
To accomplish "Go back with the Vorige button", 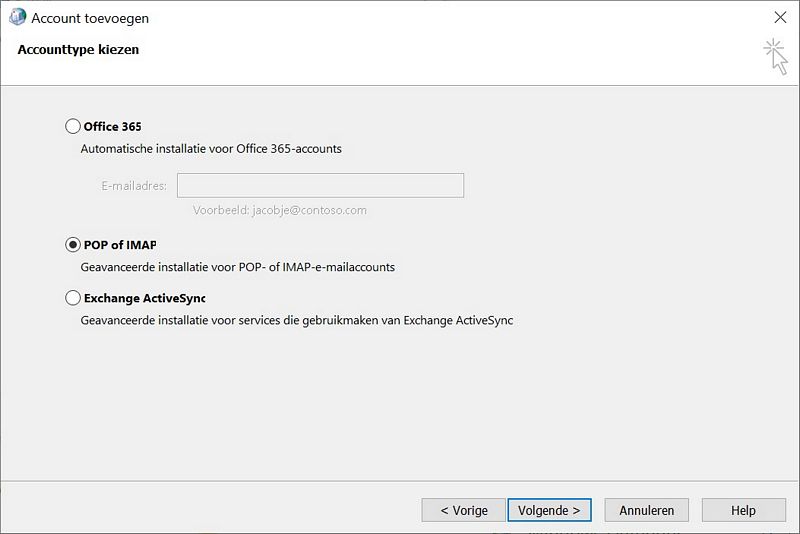I will click(x=463, y=510).
